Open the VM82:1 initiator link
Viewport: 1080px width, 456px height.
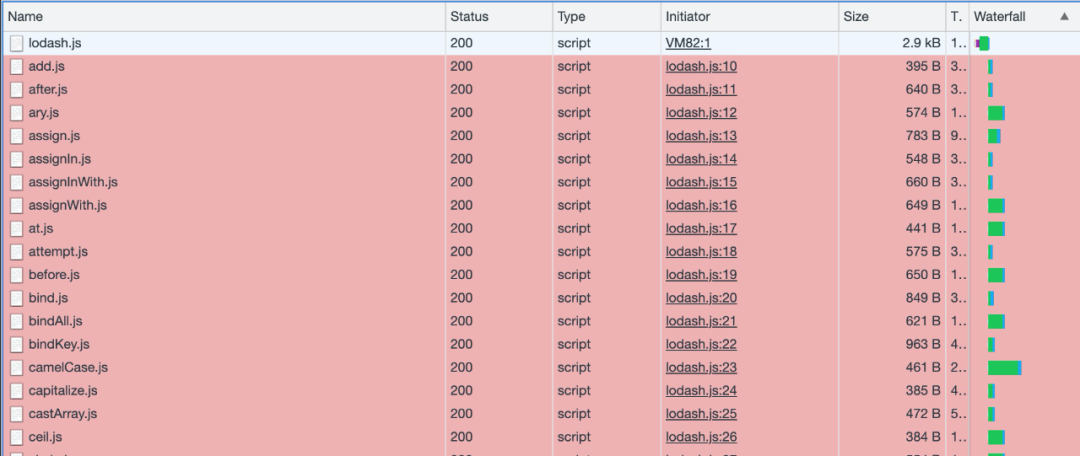click(688, 43)
